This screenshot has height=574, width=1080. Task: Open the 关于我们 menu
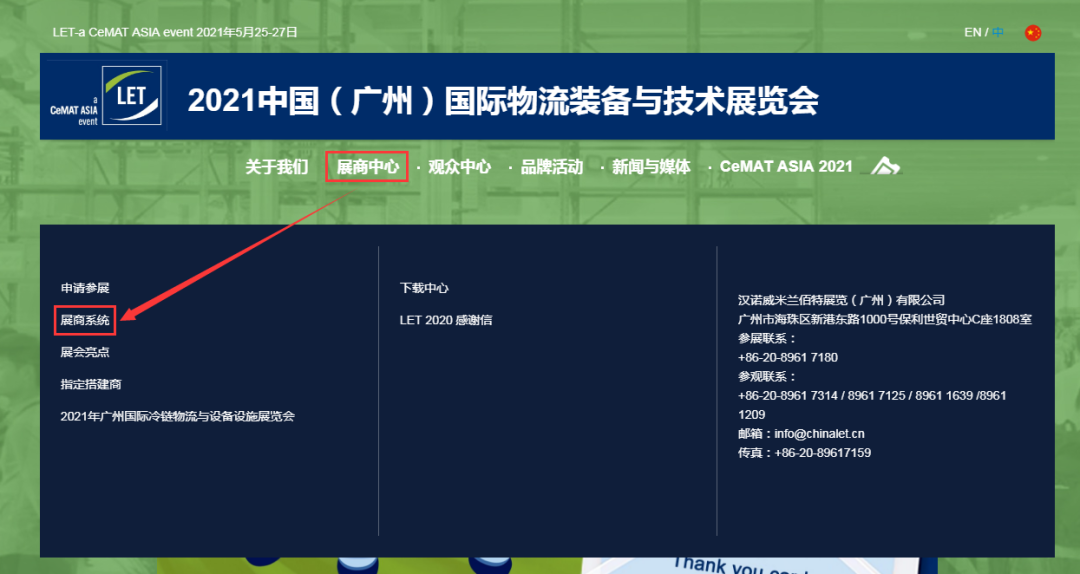[x=277, y=167]
